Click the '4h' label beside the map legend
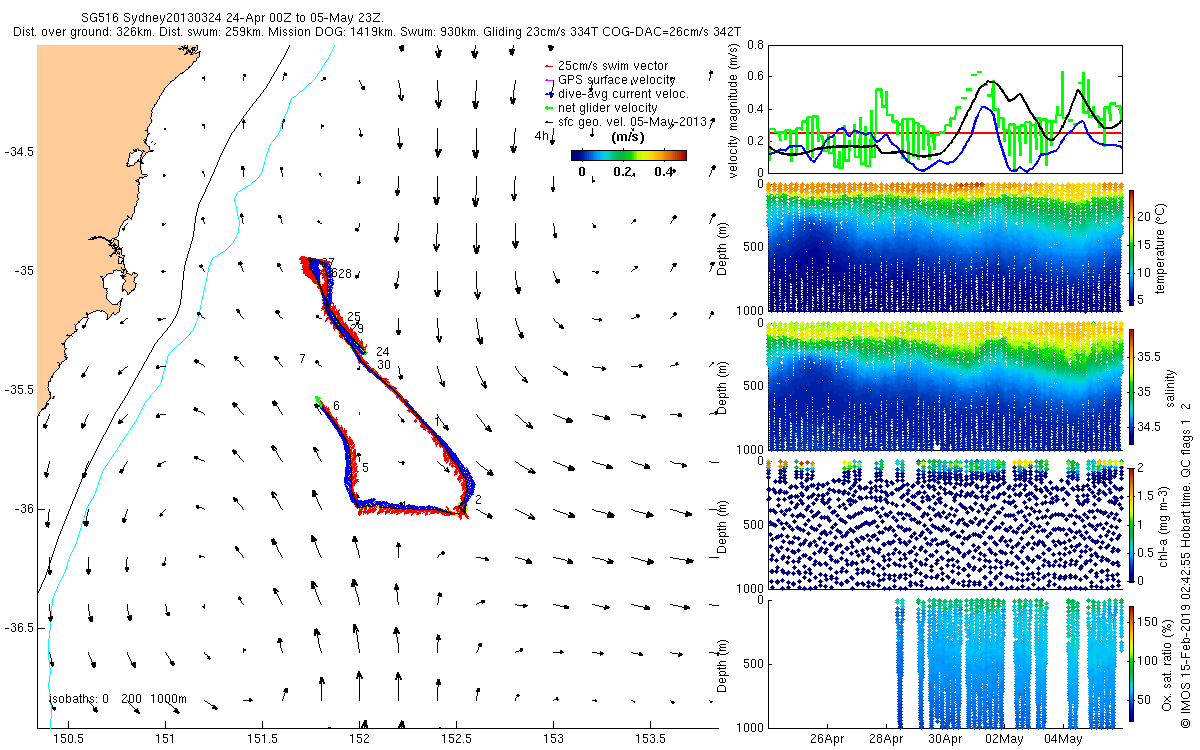 (541, 135)
